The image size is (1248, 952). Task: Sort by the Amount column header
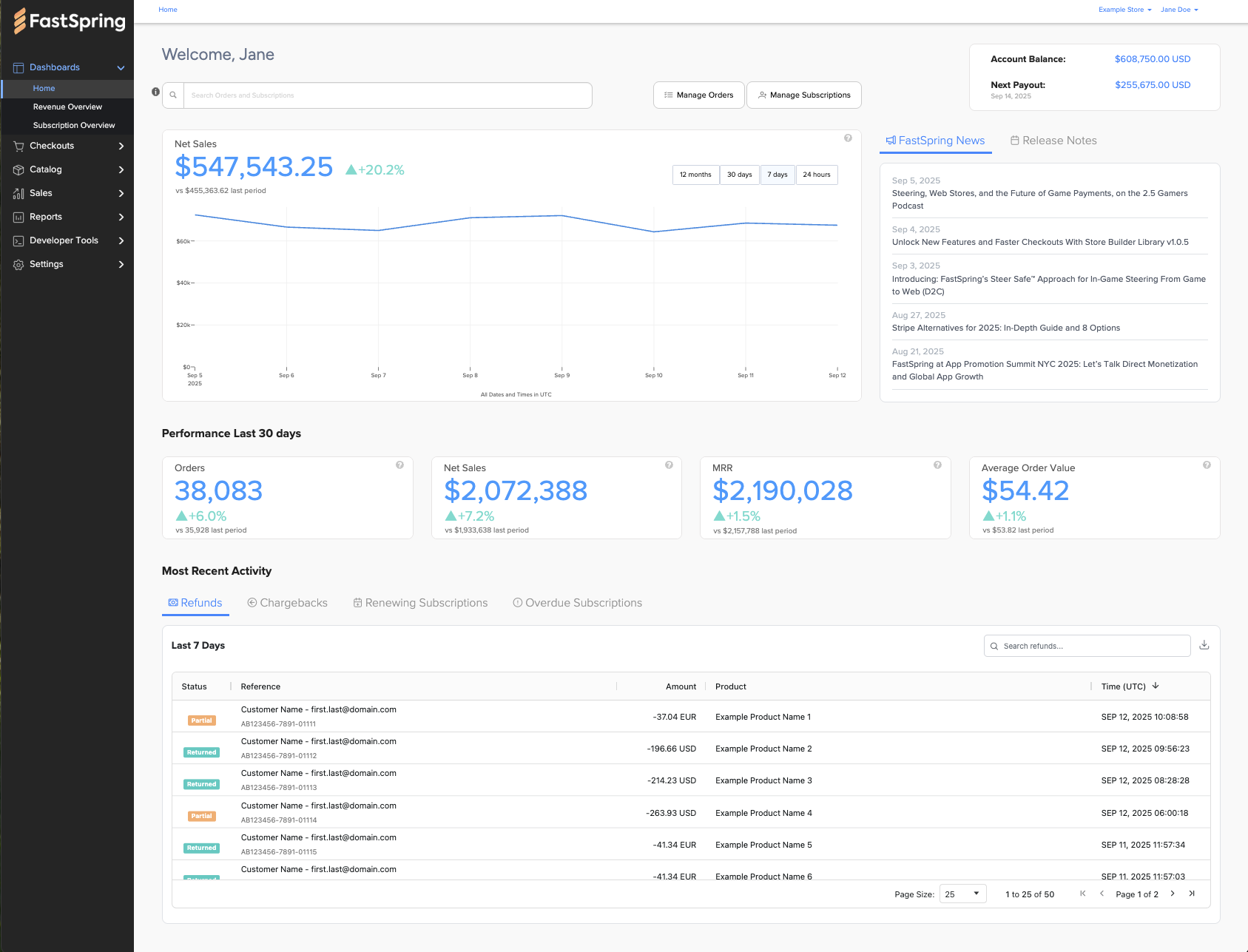point(681,686)
